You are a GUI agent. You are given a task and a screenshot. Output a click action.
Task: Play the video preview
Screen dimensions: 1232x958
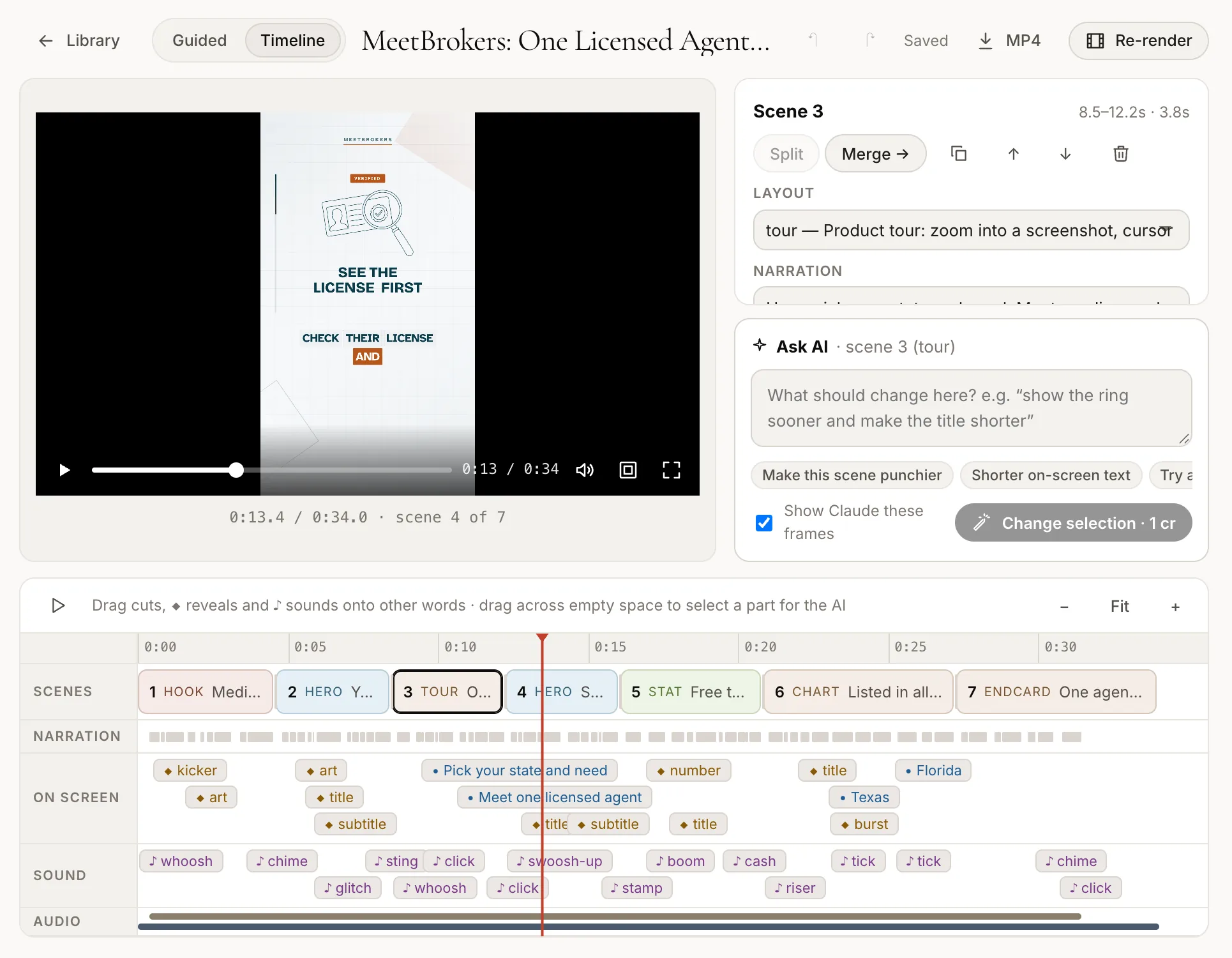[64, 470]
